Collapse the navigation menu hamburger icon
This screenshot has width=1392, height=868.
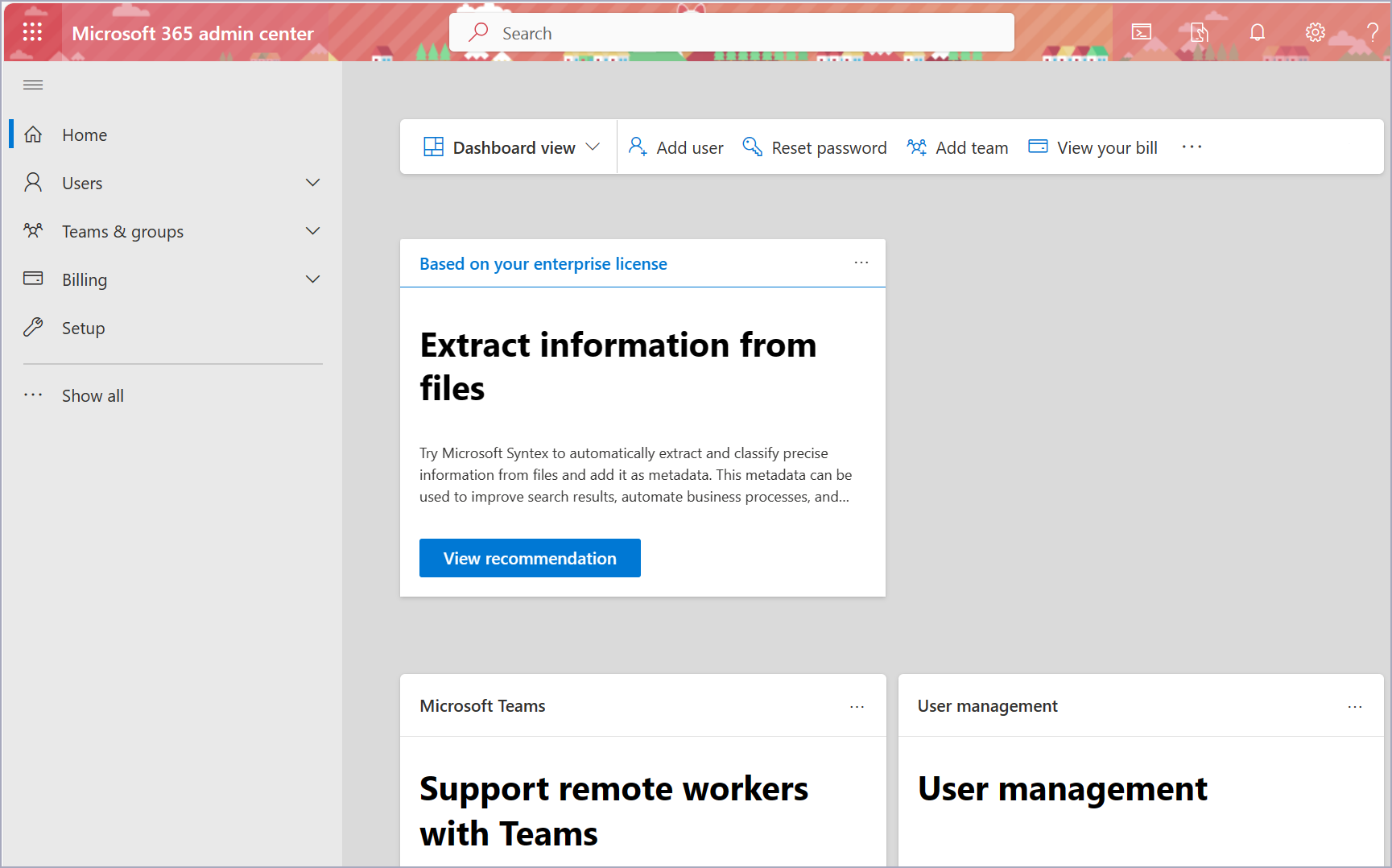33,85
